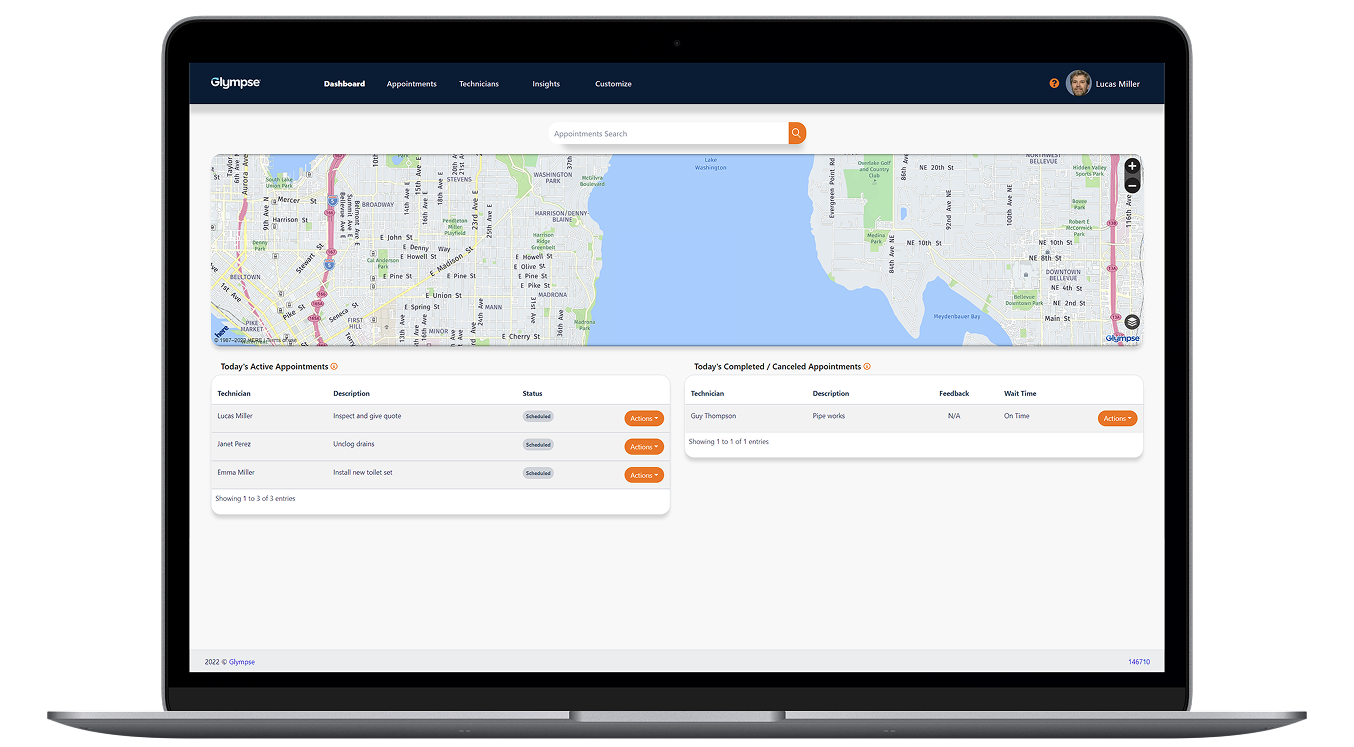The height and width of the screenshot is (747, 1354).
Task: Open the map layers chooser
Action: click(x=1131, y=322)
